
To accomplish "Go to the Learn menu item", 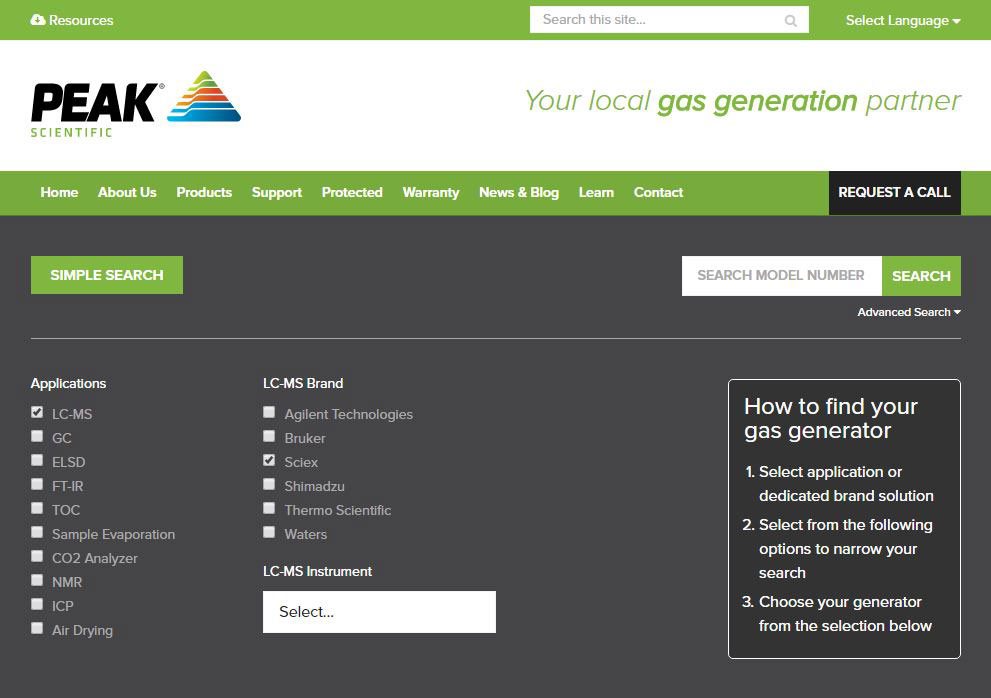I will click(x=596, y=192).
